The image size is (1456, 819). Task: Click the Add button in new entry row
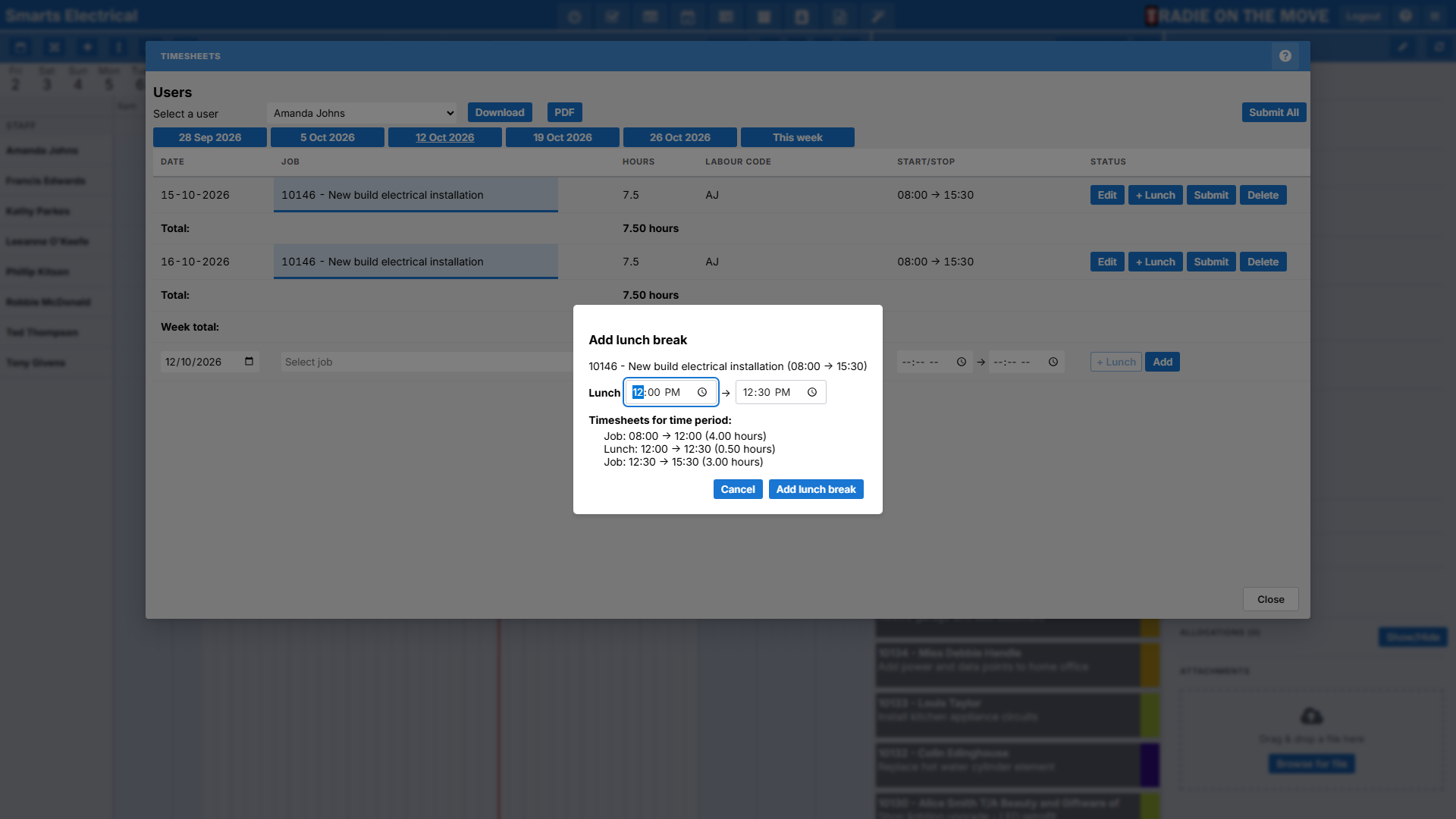click(1163, 362)
